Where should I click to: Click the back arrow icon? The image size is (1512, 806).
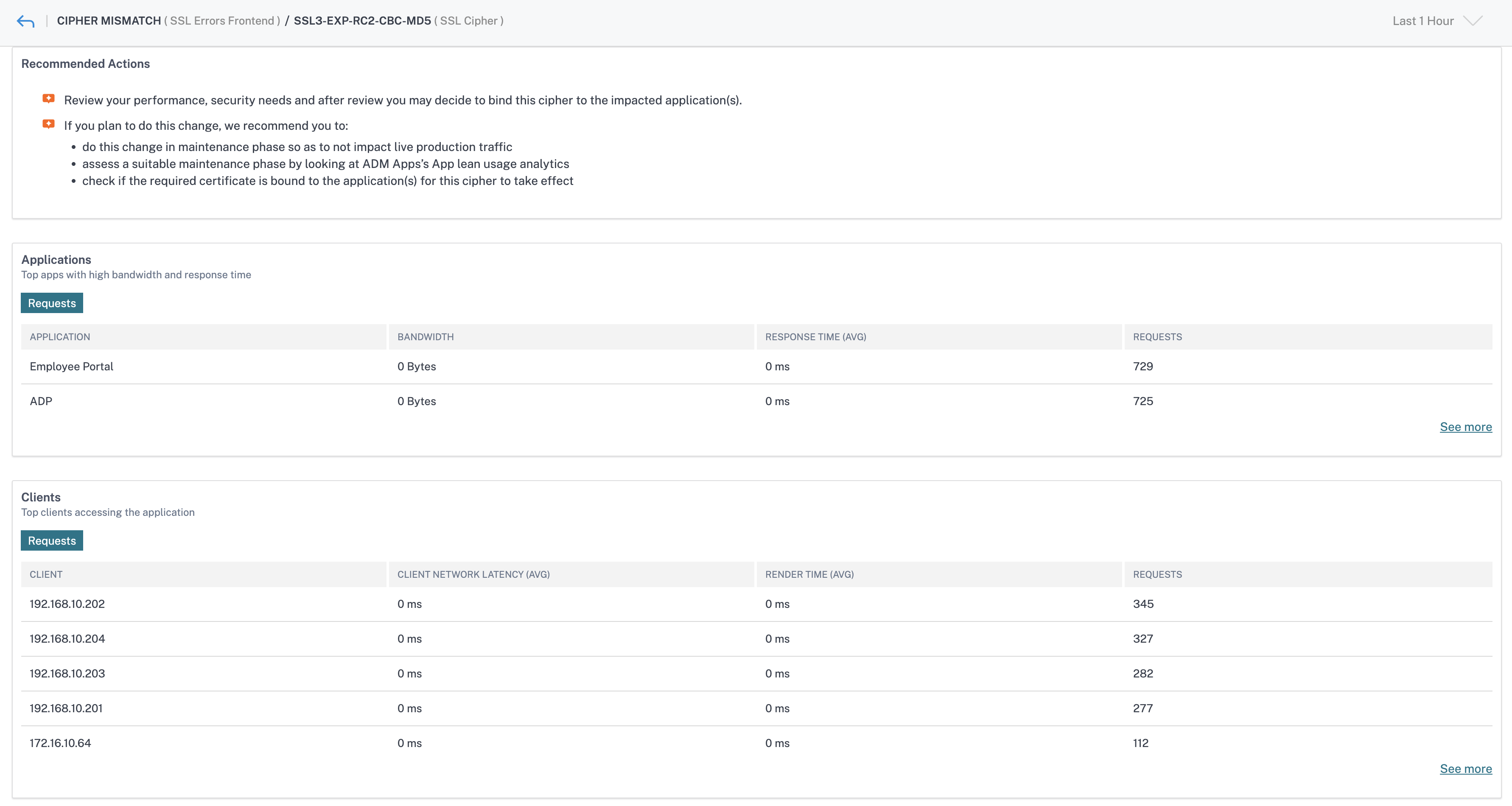(26, 21)
